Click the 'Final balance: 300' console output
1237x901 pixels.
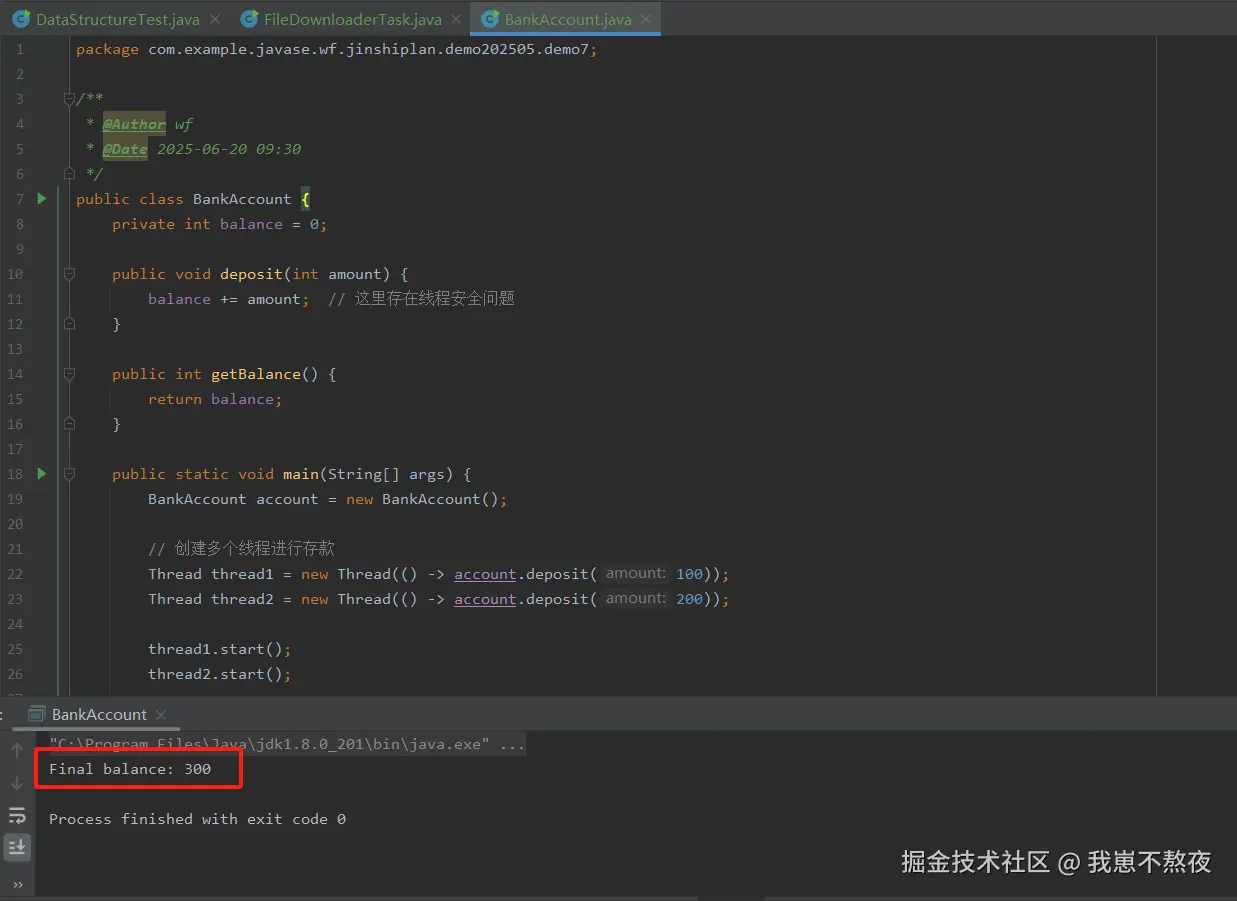coord(130,769)
